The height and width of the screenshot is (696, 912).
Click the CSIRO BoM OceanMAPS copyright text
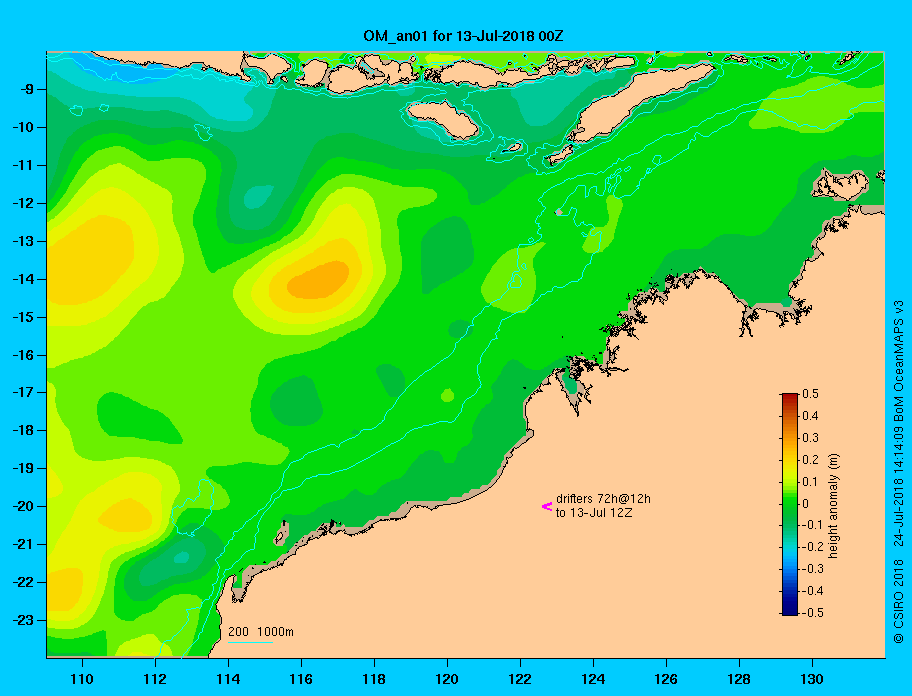coord(899,472)
